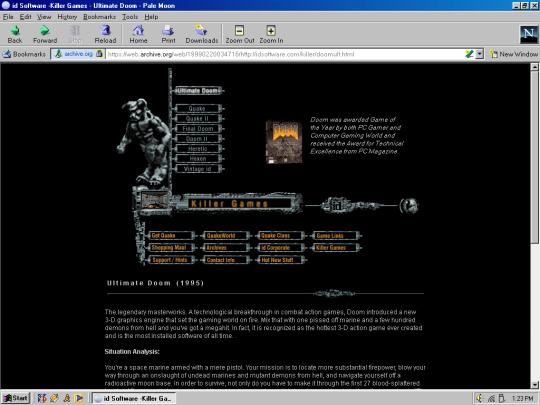Screen dimensions: 540x405
Task: Open the Quake II game page link
Action: pyautogui.click(x=198, y=119)
